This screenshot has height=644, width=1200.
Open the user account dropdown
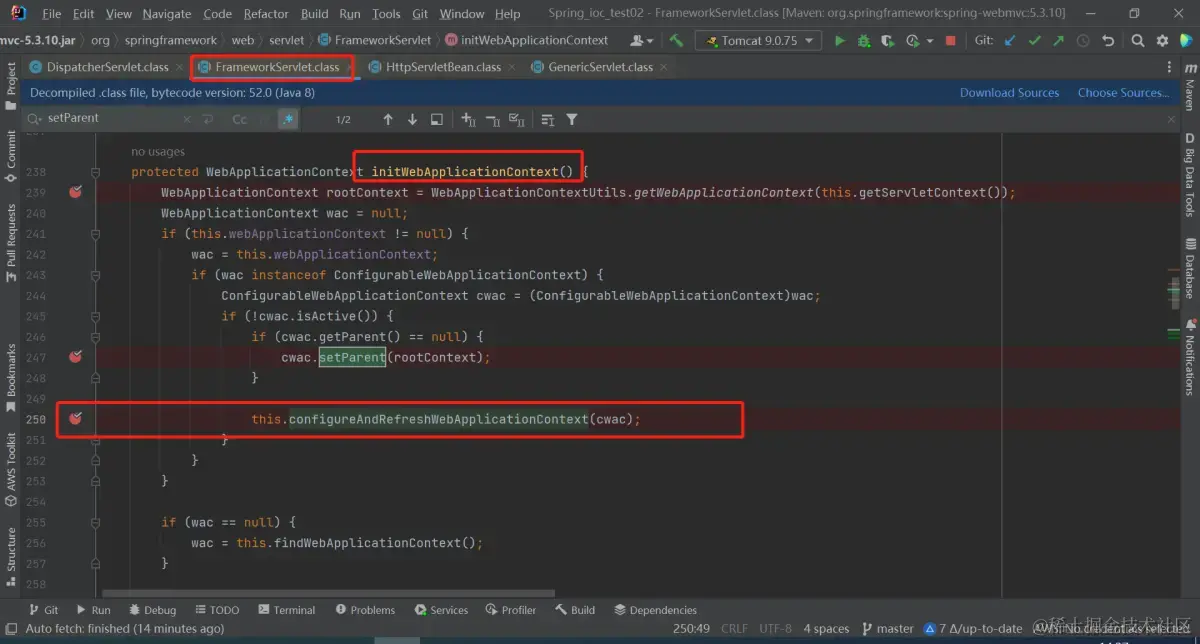(x=642, y=41)
